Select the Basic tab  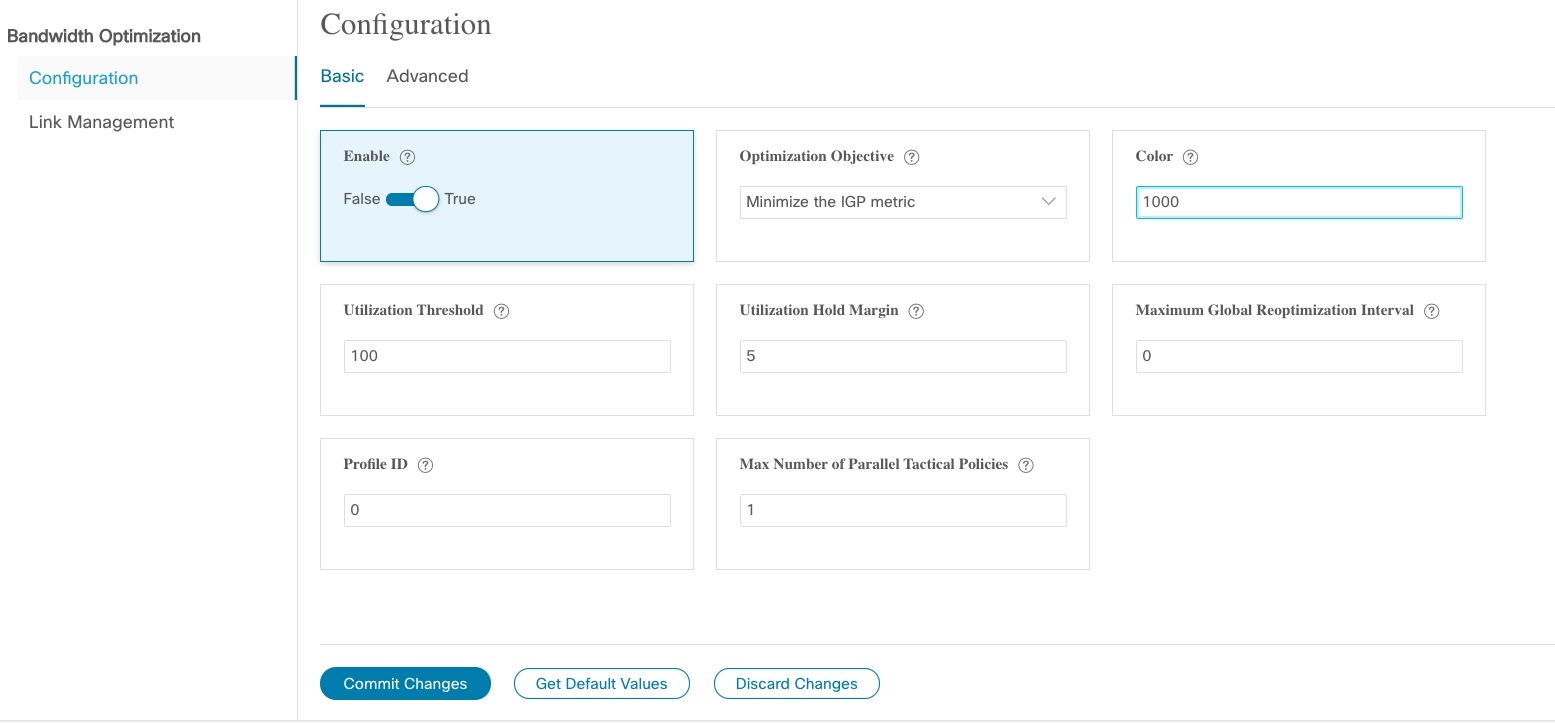pos(342,76)
